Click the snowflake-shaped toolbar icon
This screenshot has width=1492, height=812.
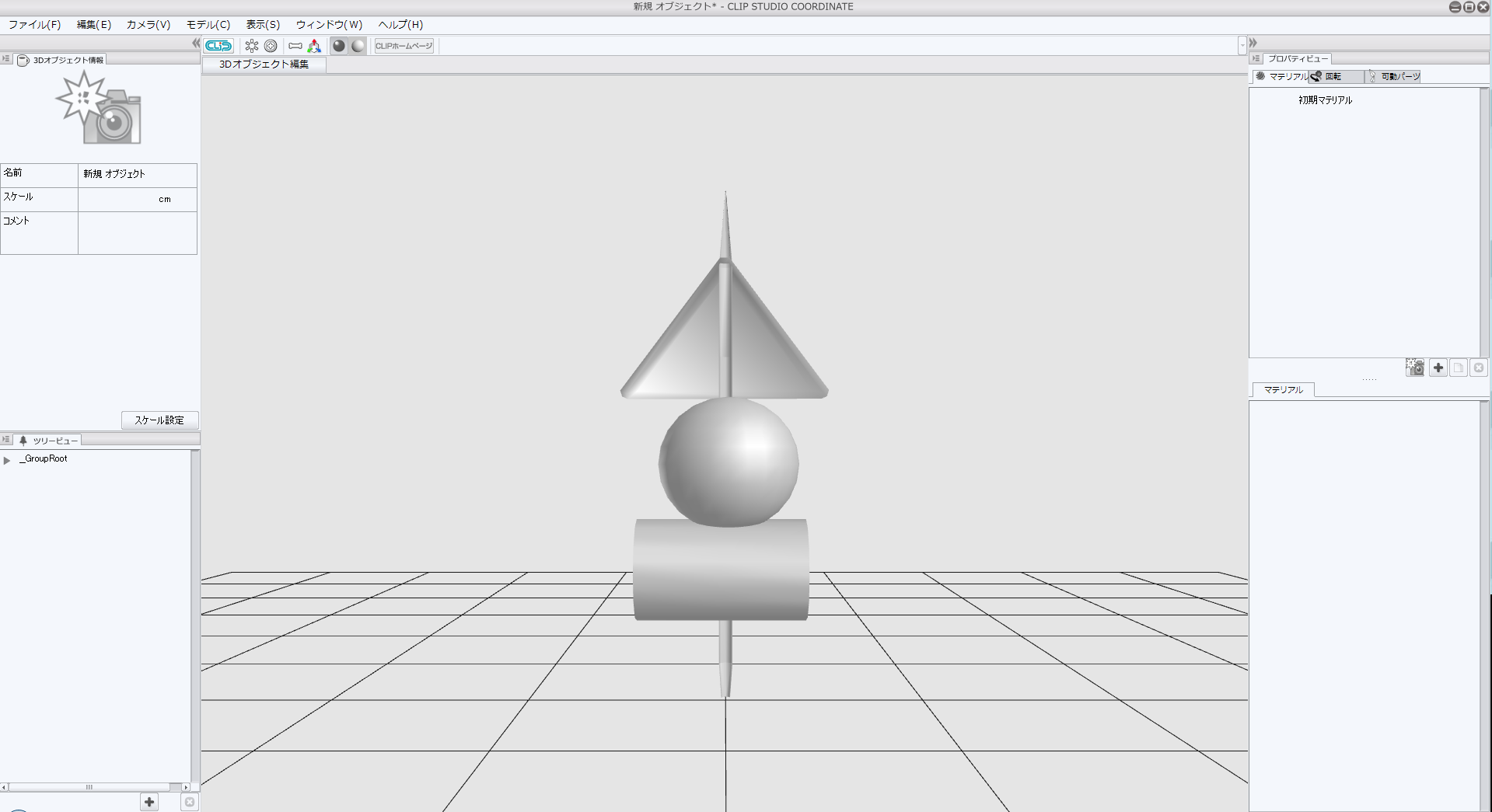coord(252,46)
